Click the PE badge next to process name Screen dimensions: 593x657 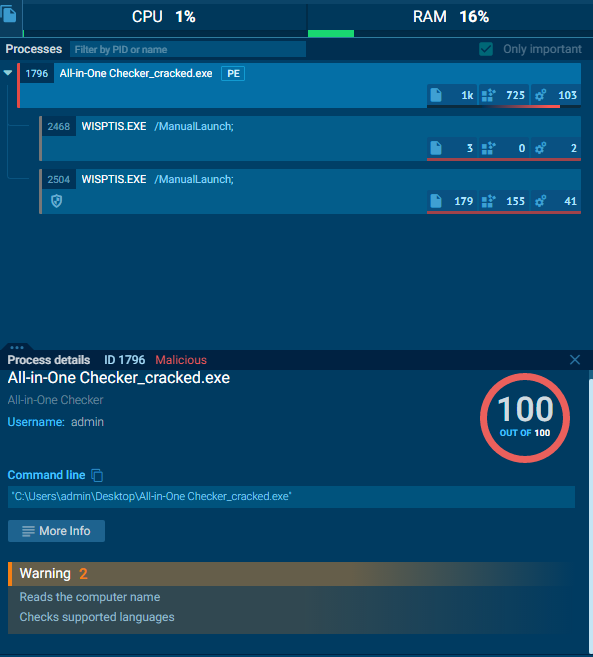click(x=233, y=74)
